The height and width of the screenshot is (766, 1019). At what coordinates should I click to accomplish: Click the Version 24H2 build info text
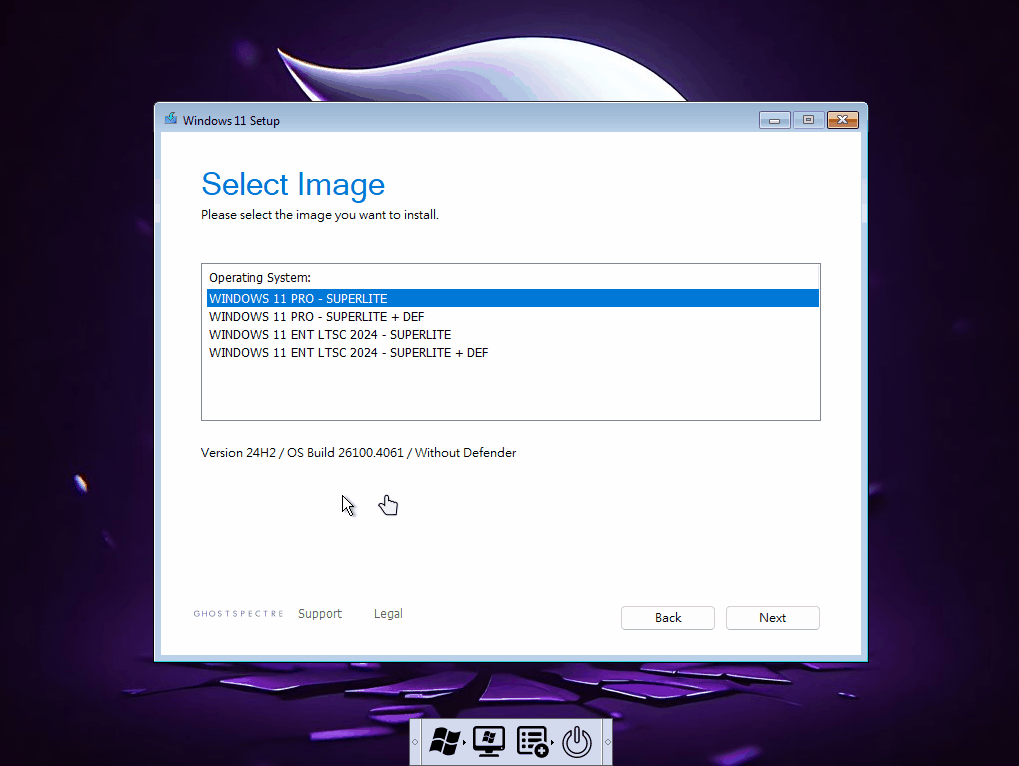click(x=358, y=453)
